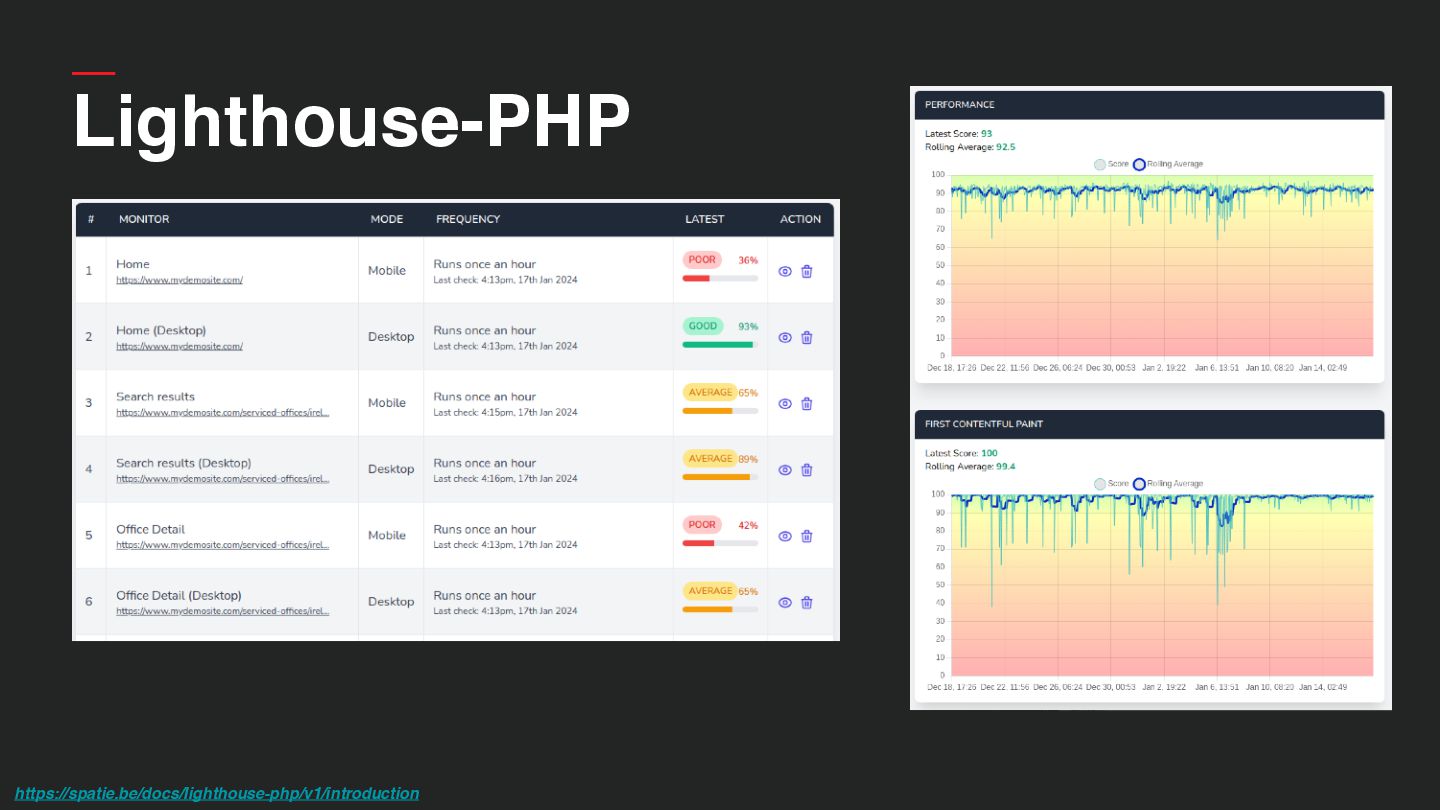Viewport: 1440px width, 810px height.
Task: Click the green 93% progress bar
Action: pos(720,344)
